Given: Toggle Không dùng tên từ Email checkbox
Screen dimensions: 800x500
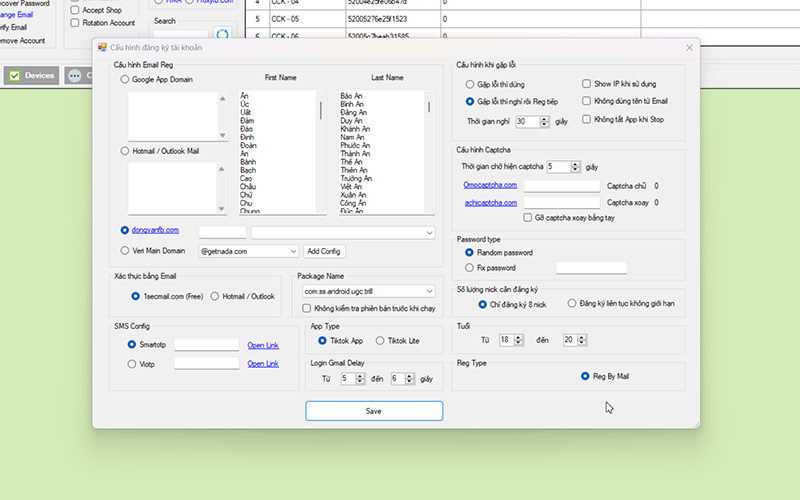Looking at the screenshot, I should (x=586, y=101).
